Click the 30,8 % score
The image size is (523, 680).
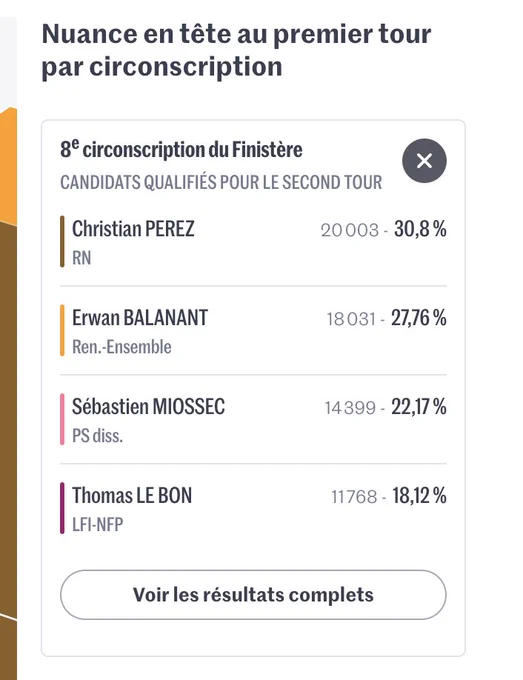pos(420,229)
